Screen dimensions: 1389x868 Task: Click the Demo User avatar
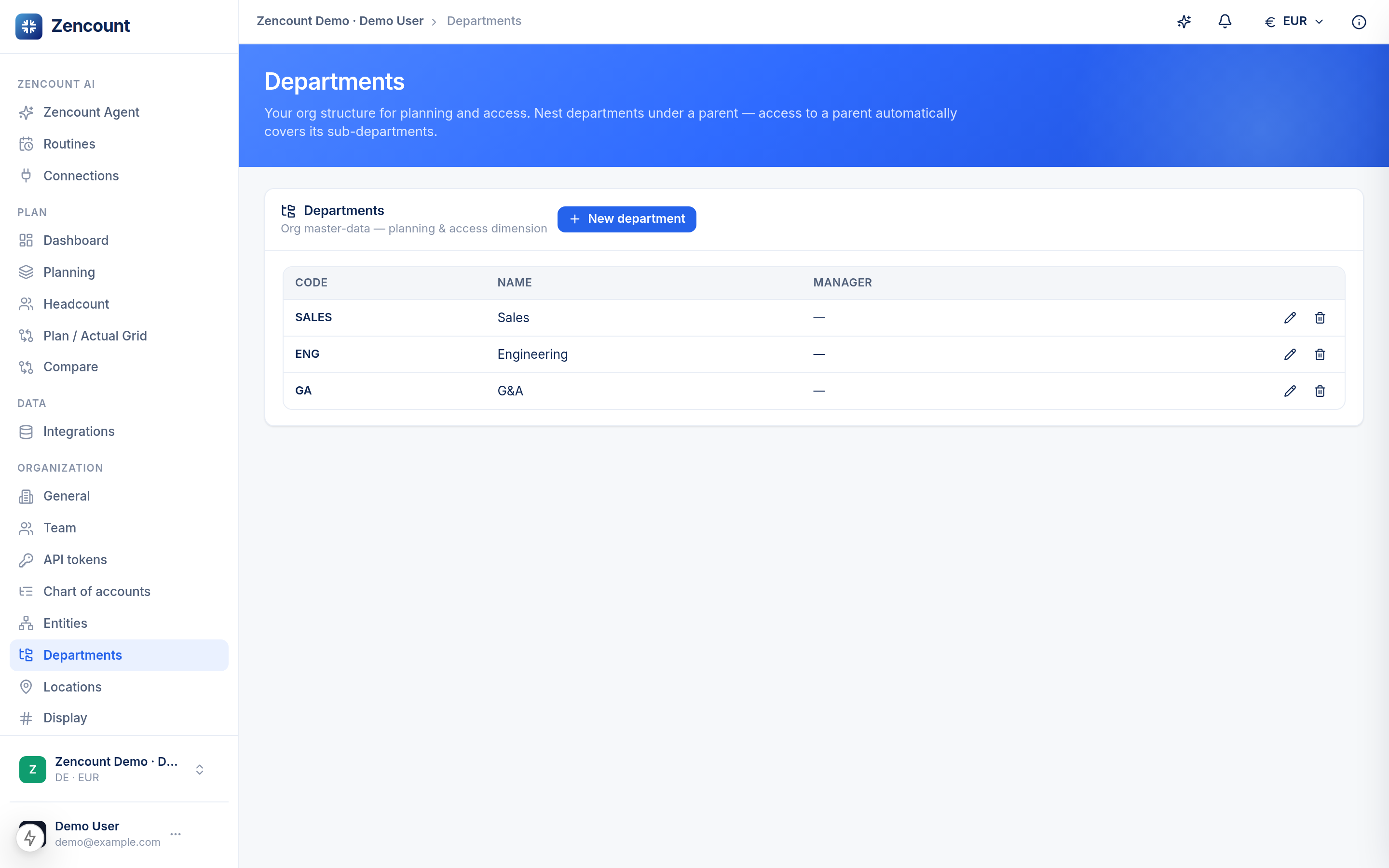click(32, 835)
